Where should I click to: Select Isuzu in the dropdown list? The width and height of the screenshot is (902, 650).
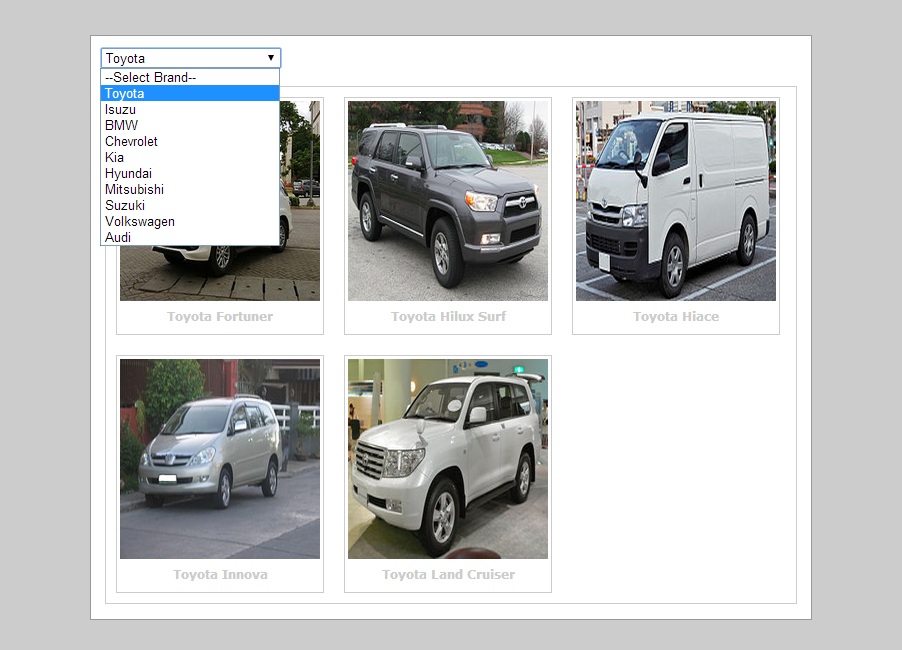coord(190,109)
